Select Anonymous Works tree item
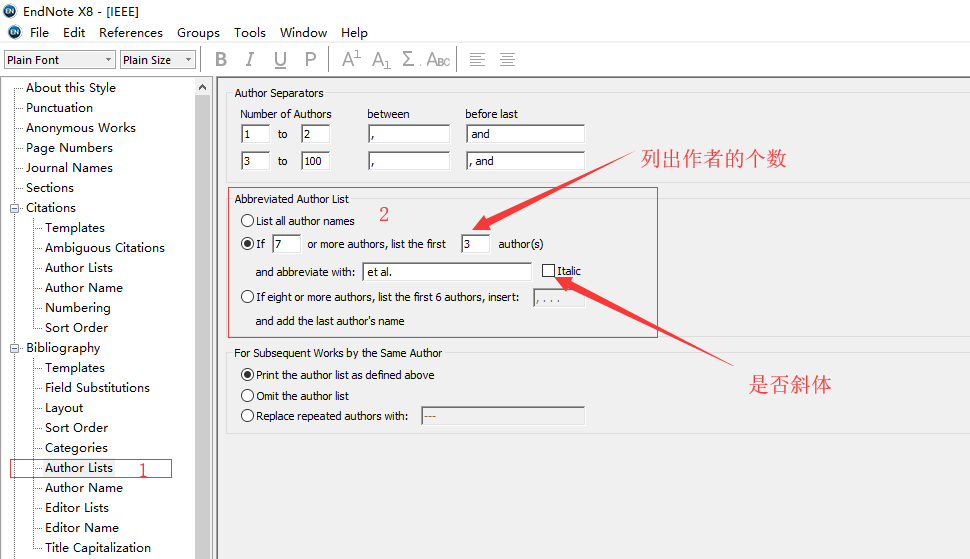 tap(80, 127)
